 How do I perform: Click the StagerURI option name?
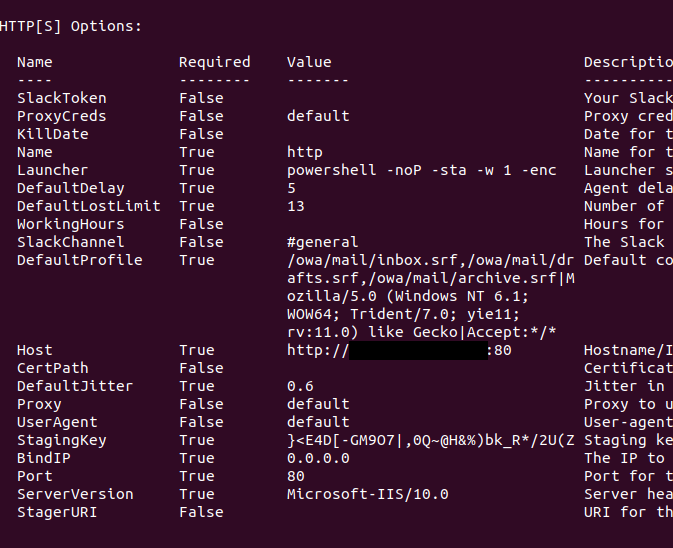coord(57,512)
